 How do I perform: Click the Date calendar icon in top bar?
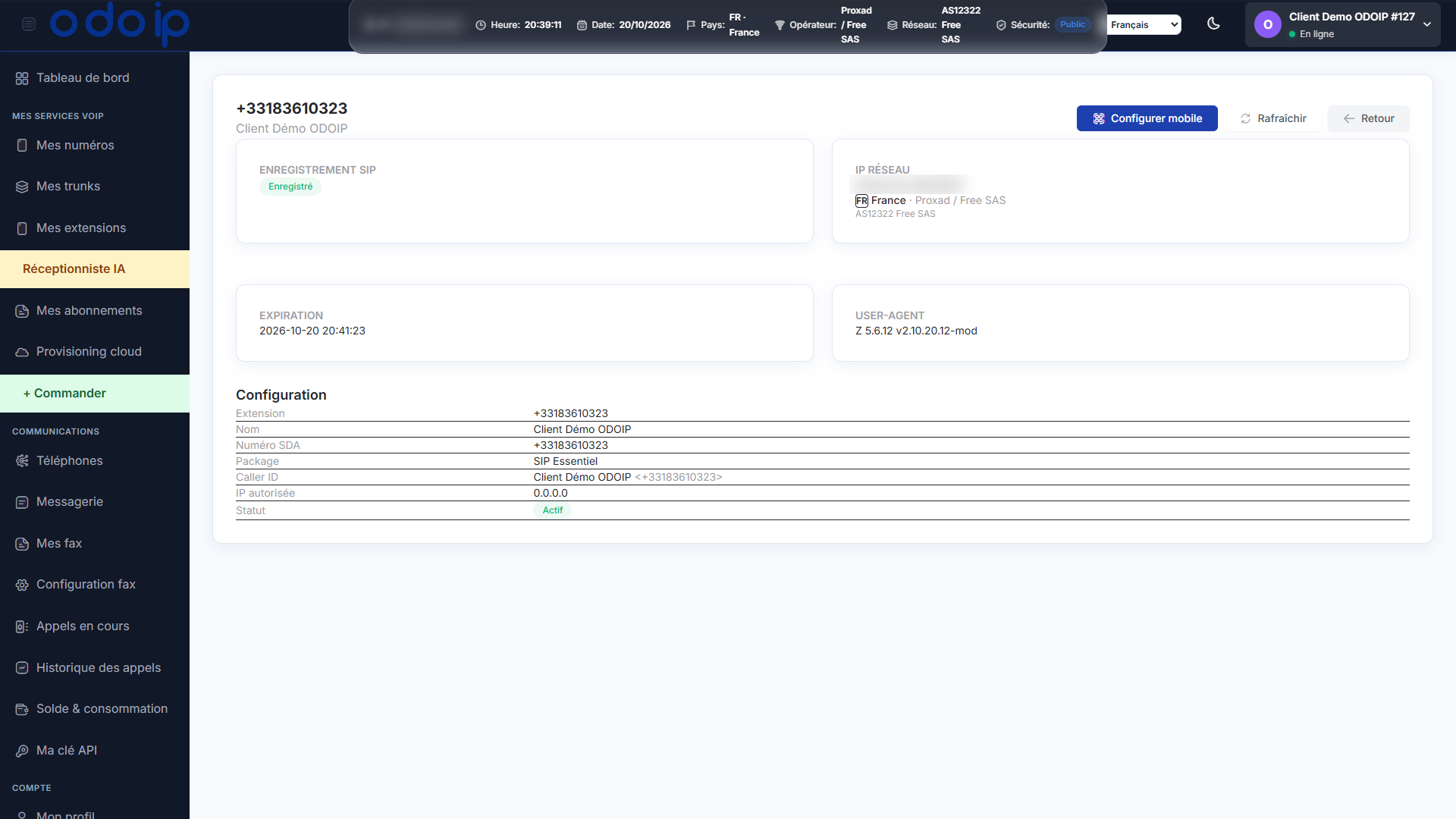[582, 25]
